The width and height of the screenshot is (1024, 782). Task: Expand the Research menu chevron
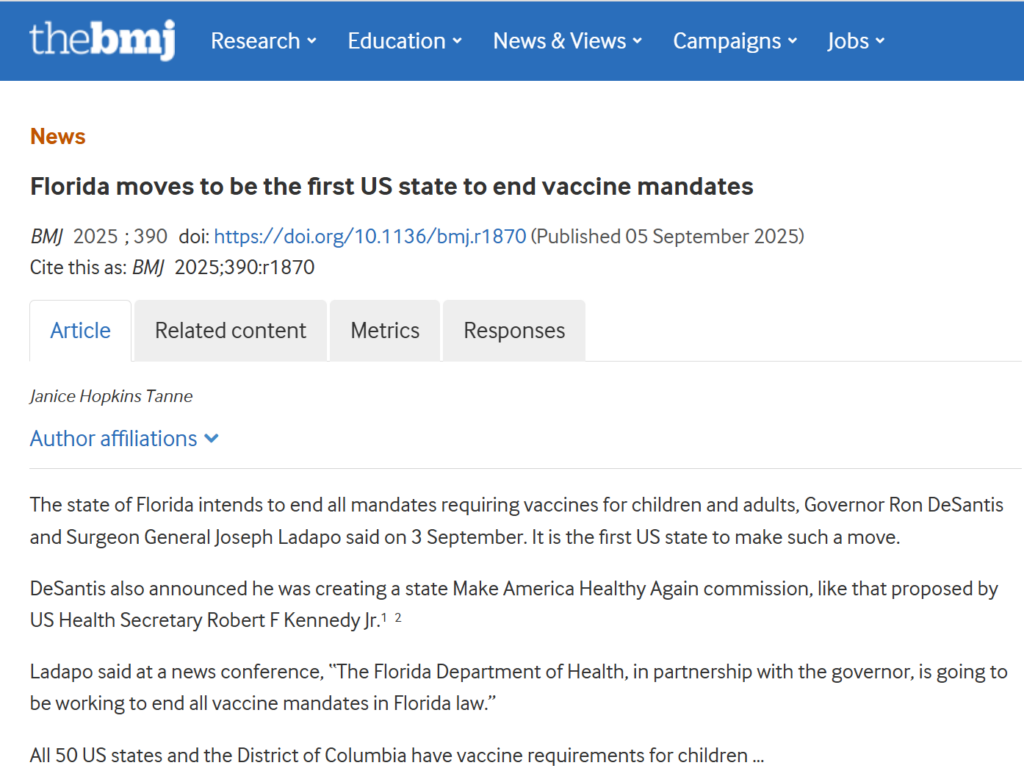point(310,41)
